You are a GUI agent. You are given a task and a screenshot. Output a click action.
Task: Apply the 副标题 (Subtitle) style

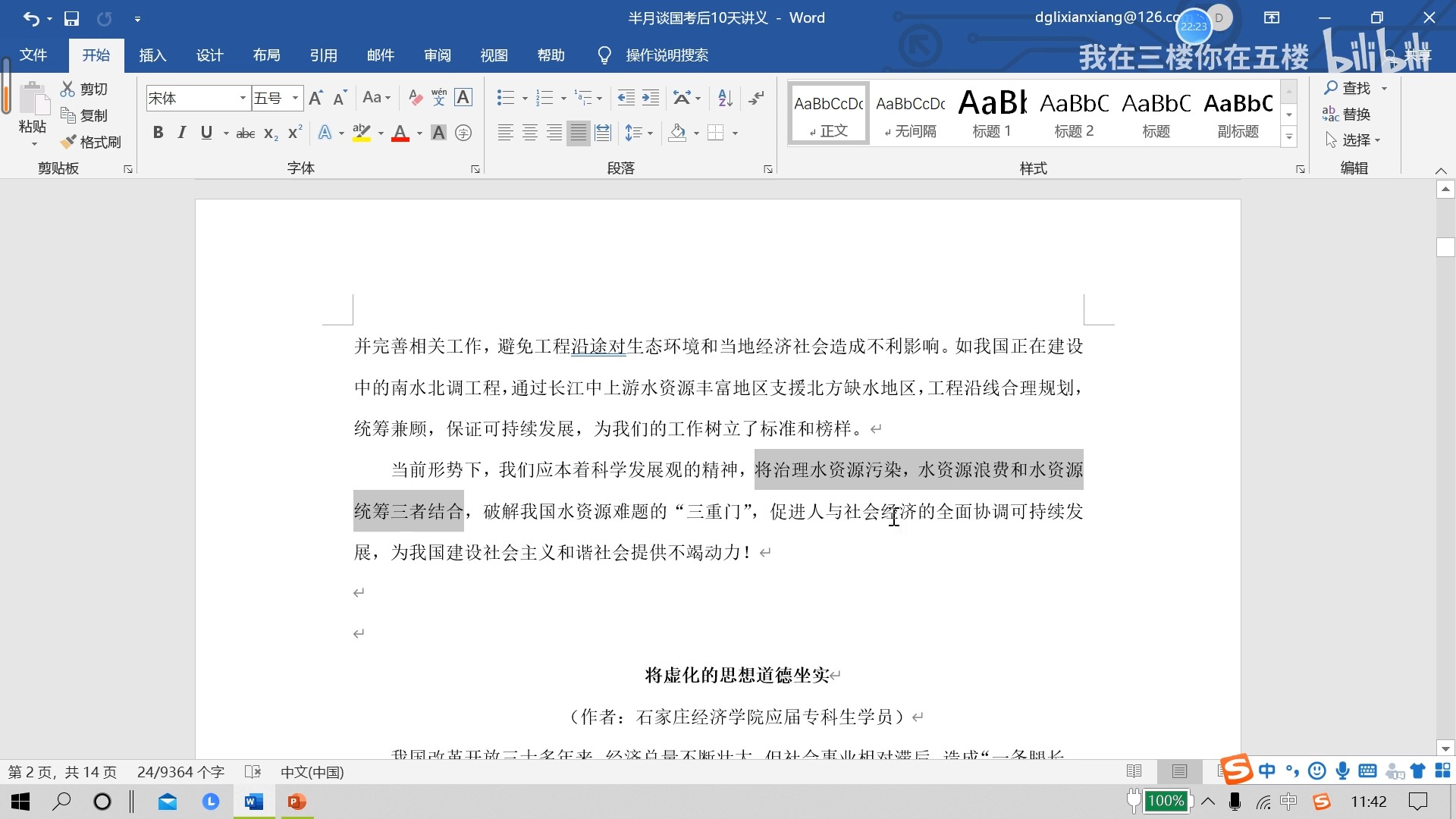coord(1238,114)
